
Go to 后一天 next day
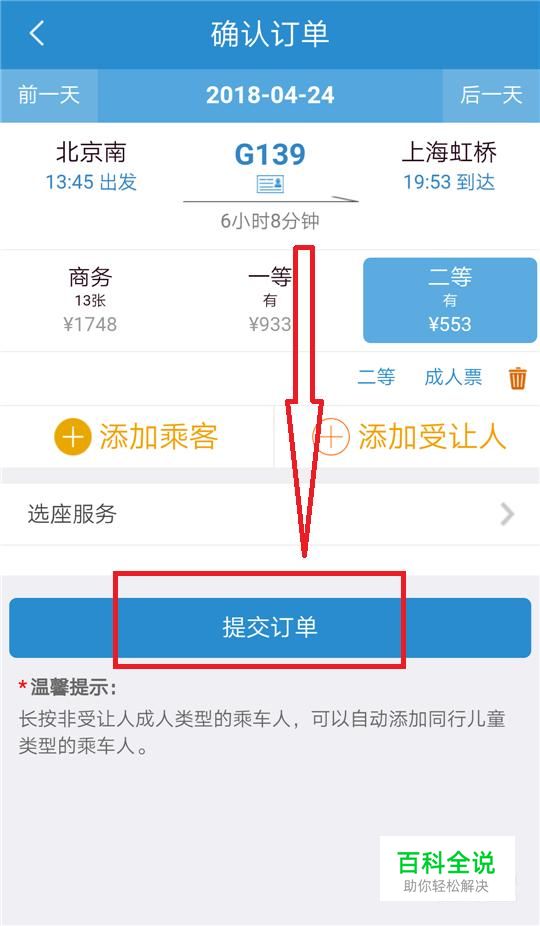(x=492, y=96)
